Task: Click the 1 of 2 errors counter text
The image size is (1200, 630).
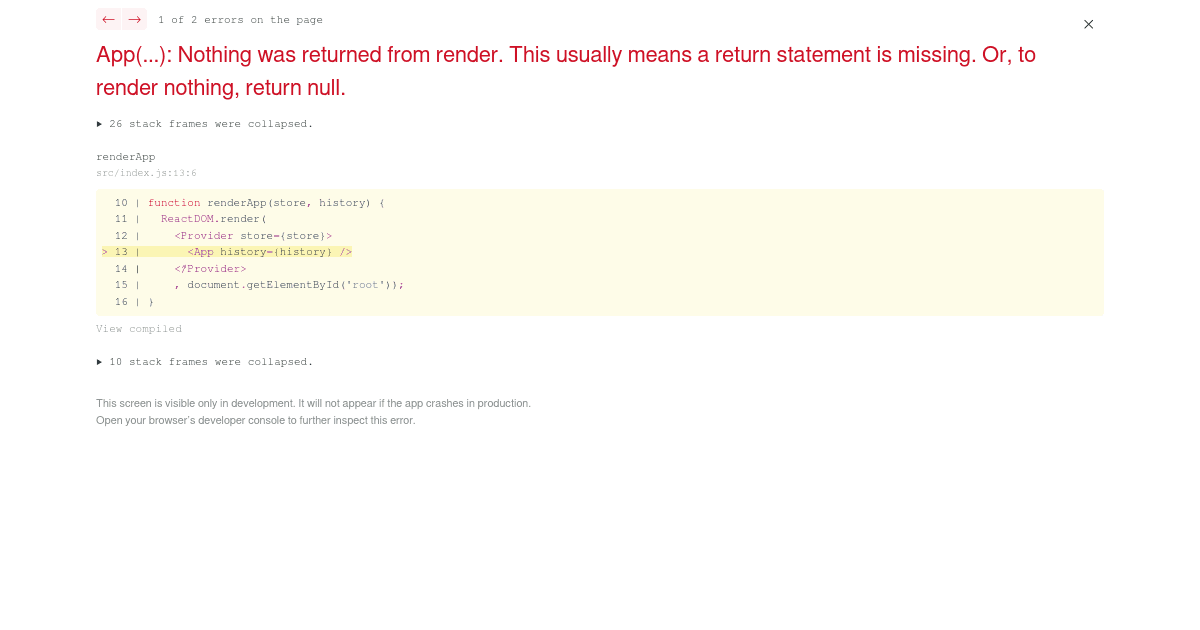Action: [240, 19]
